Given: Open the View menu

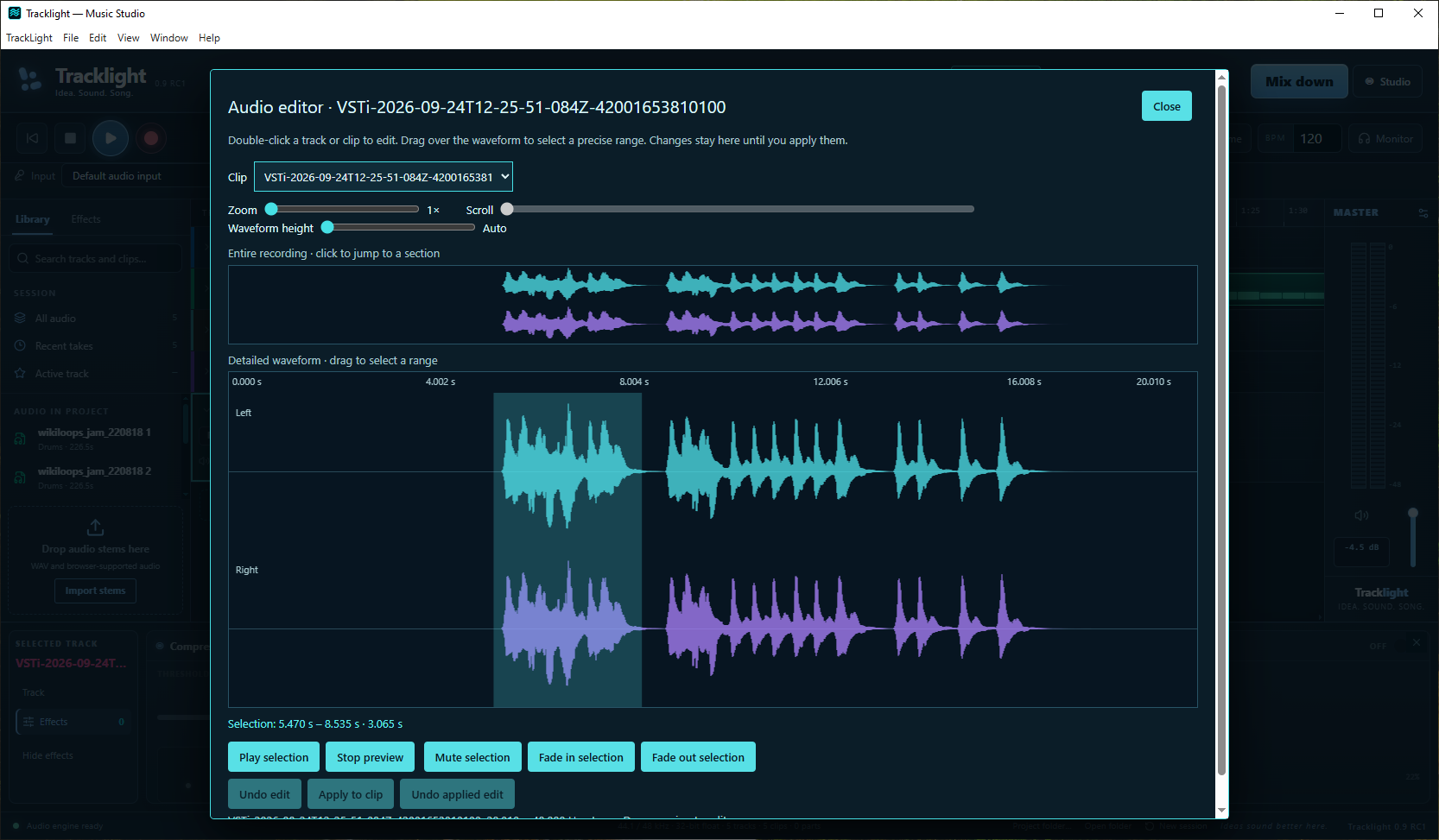Looking at the screenshot, I should coord(128,38).
